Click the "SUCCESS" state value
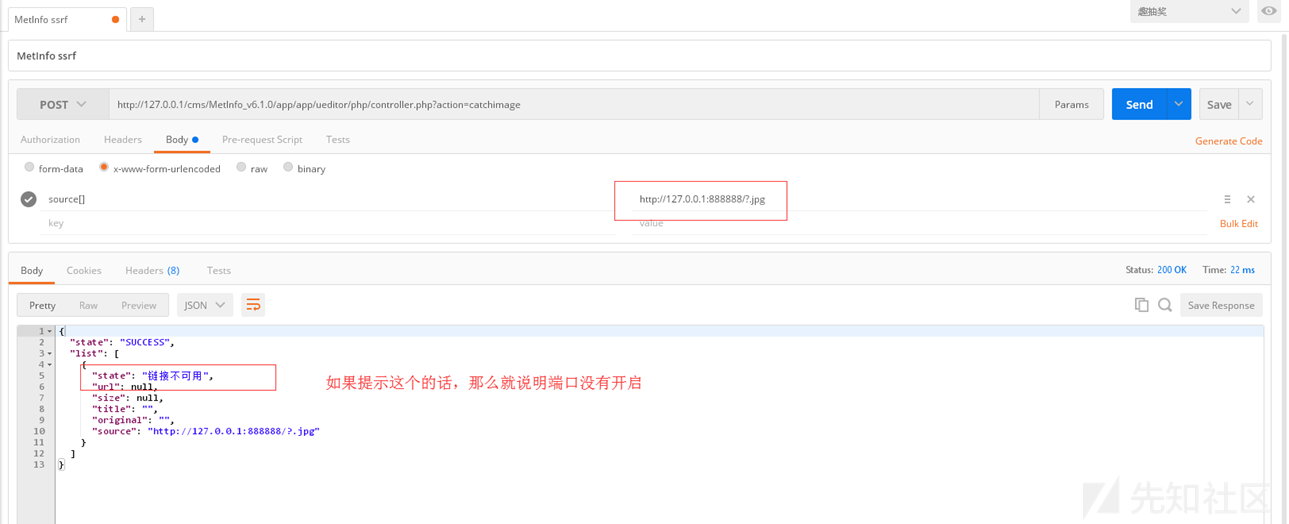 click(146, 342)
